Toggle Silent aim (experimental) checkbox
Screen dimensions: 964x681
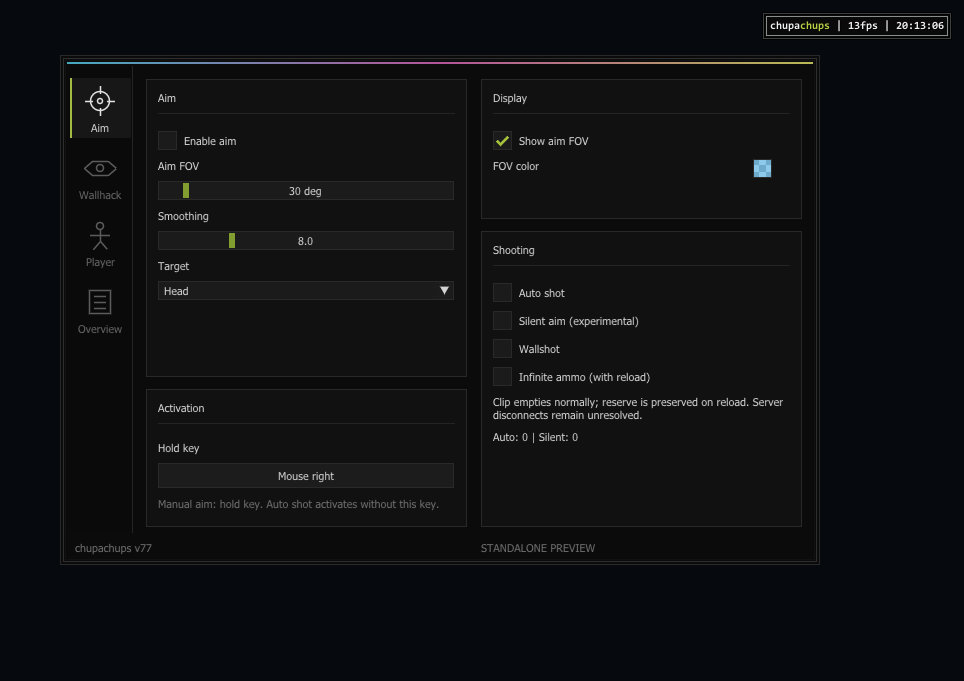click(502, 321)
